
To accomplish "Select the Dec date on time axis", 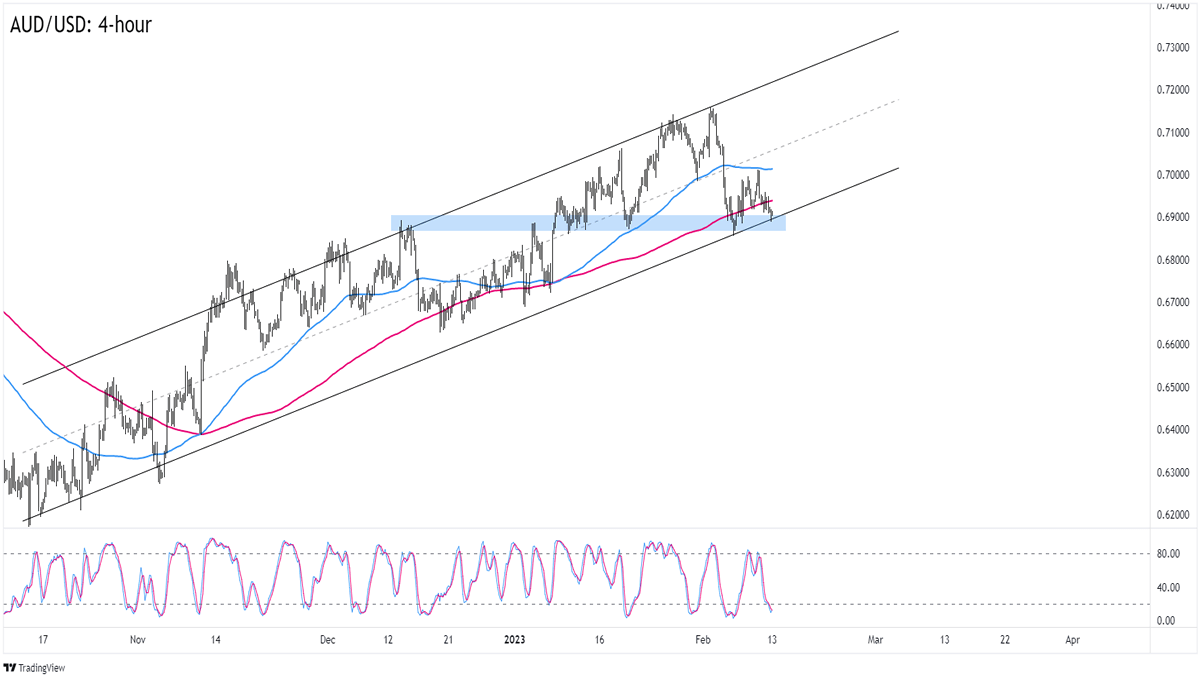I will click(329, 639).
